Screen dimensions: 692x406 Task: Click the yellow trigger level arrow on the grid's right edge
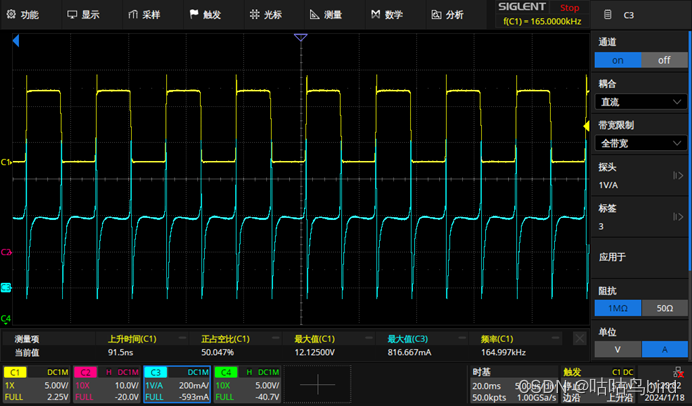(x=587, y=126)
